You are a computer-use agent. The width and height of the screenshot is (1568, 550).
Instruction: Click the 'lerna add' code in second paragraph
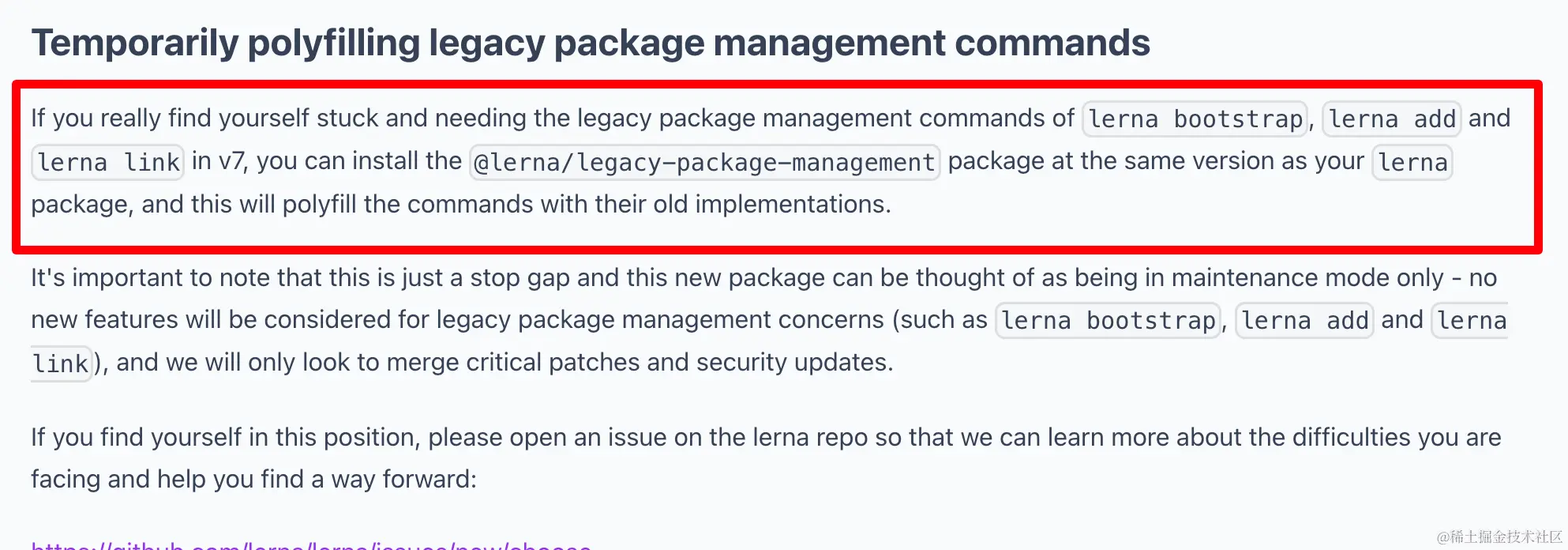click(1304, 320)
